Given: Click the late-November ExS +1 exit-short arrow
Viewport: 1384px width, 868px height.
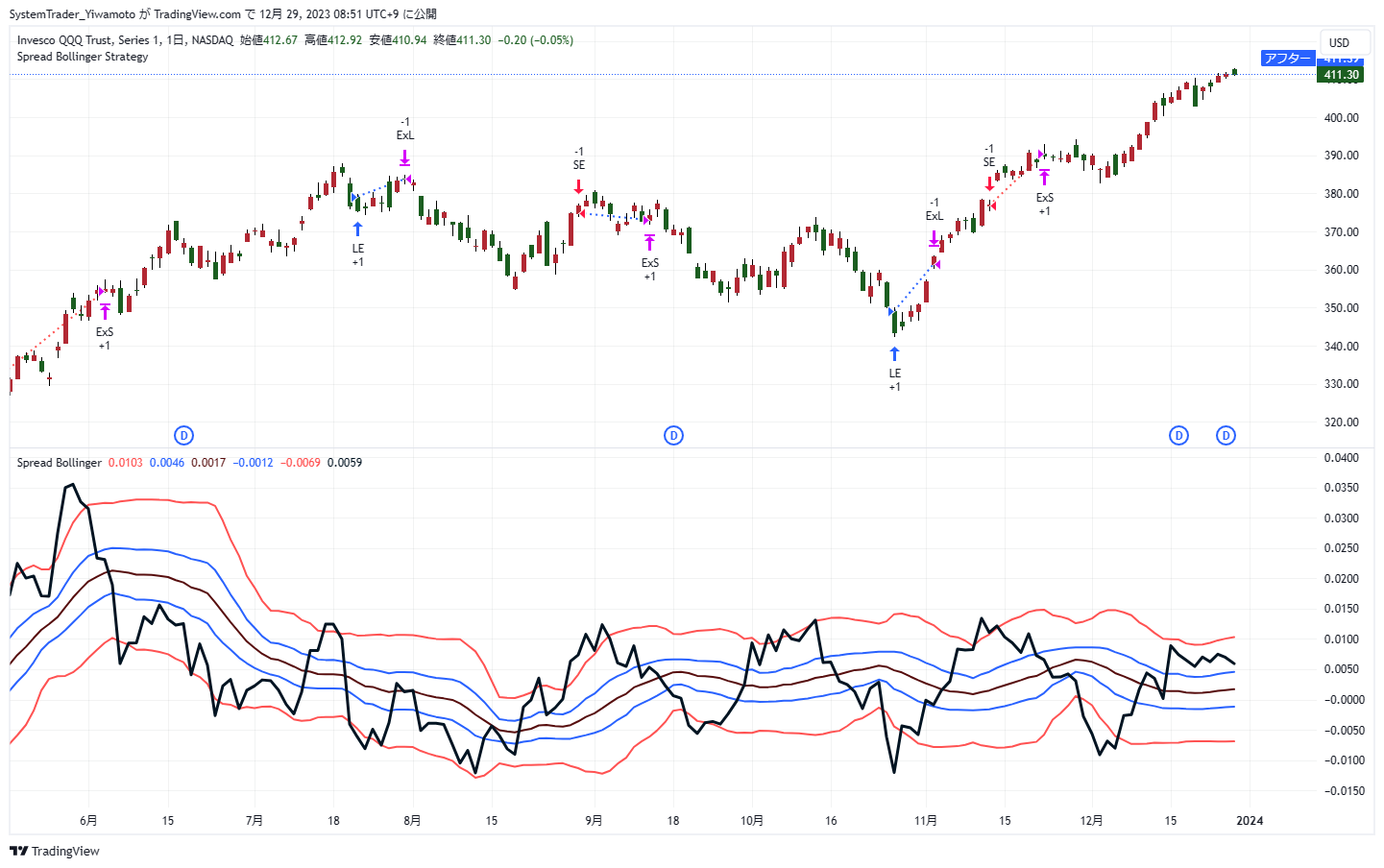Looking at the screenshot, I should pyautogui.click(x=1044, y=178).
